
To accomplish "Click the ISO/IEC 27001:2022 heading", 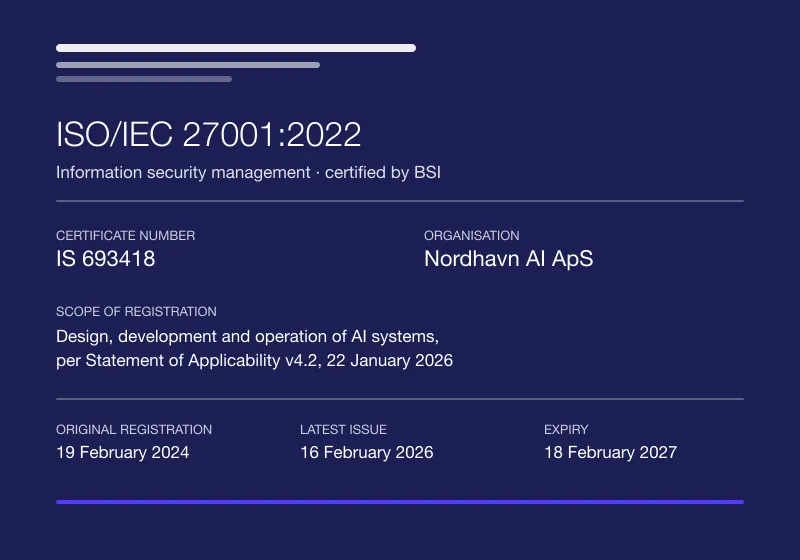I will [x=208, y=135].
